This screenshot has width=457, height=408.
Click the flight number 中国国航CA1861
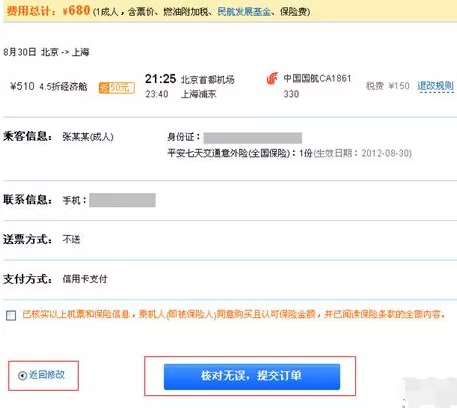[317, 79]
